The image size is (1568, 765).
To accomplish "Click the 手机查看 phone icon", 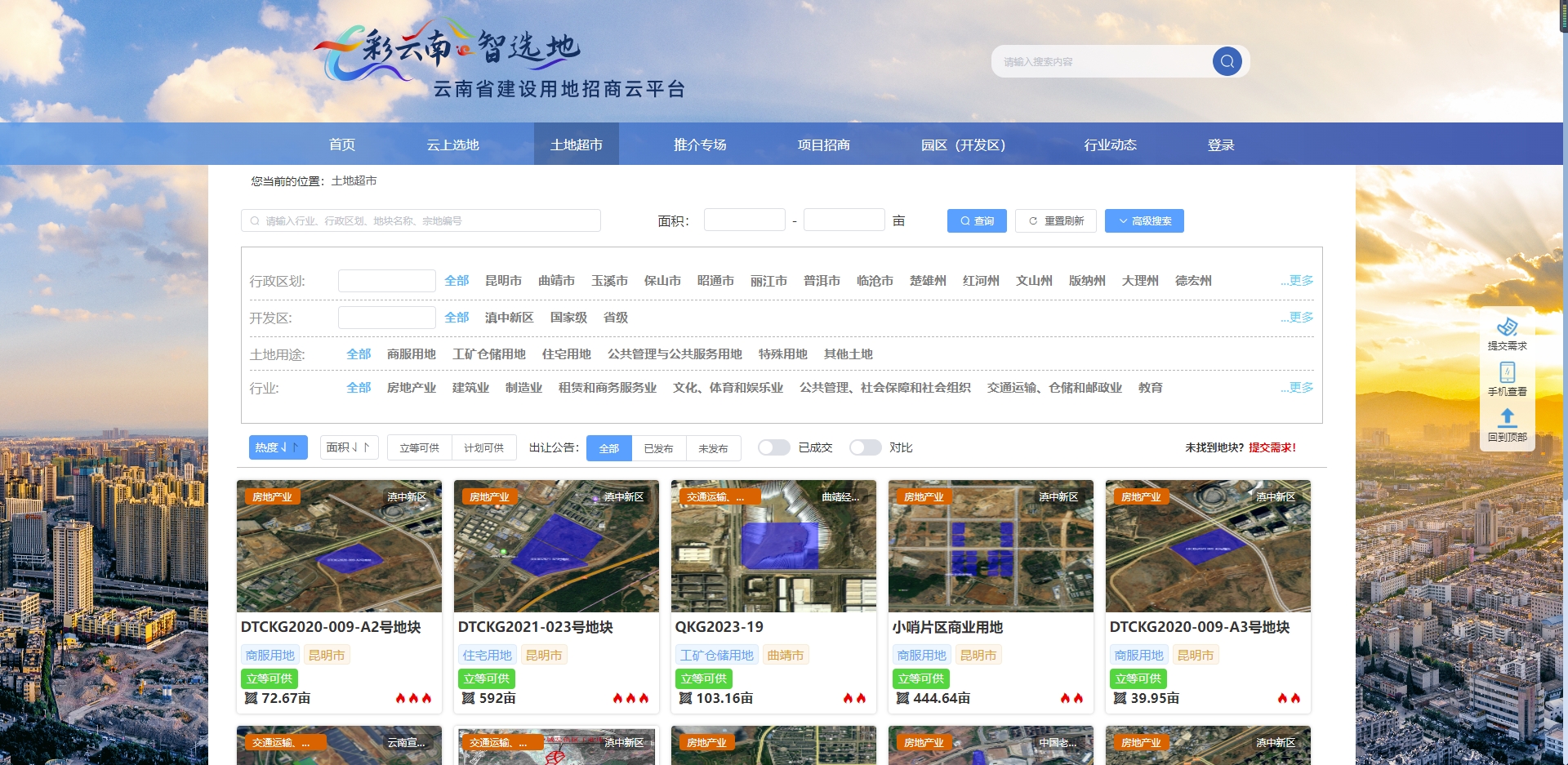I will pos(1508,372).
